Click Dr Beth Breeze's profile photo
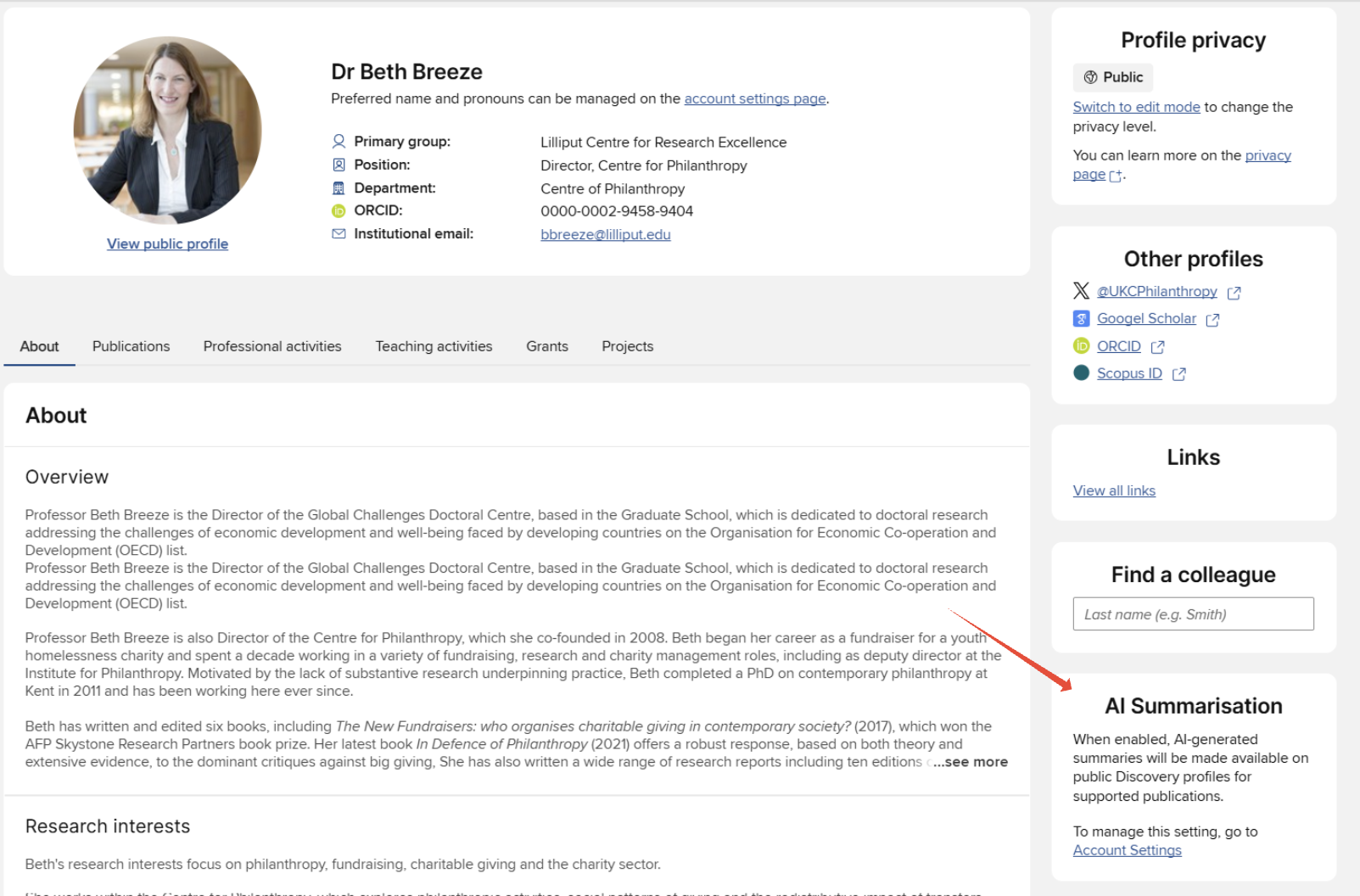The image size is (1360, 896). point(167,130)
